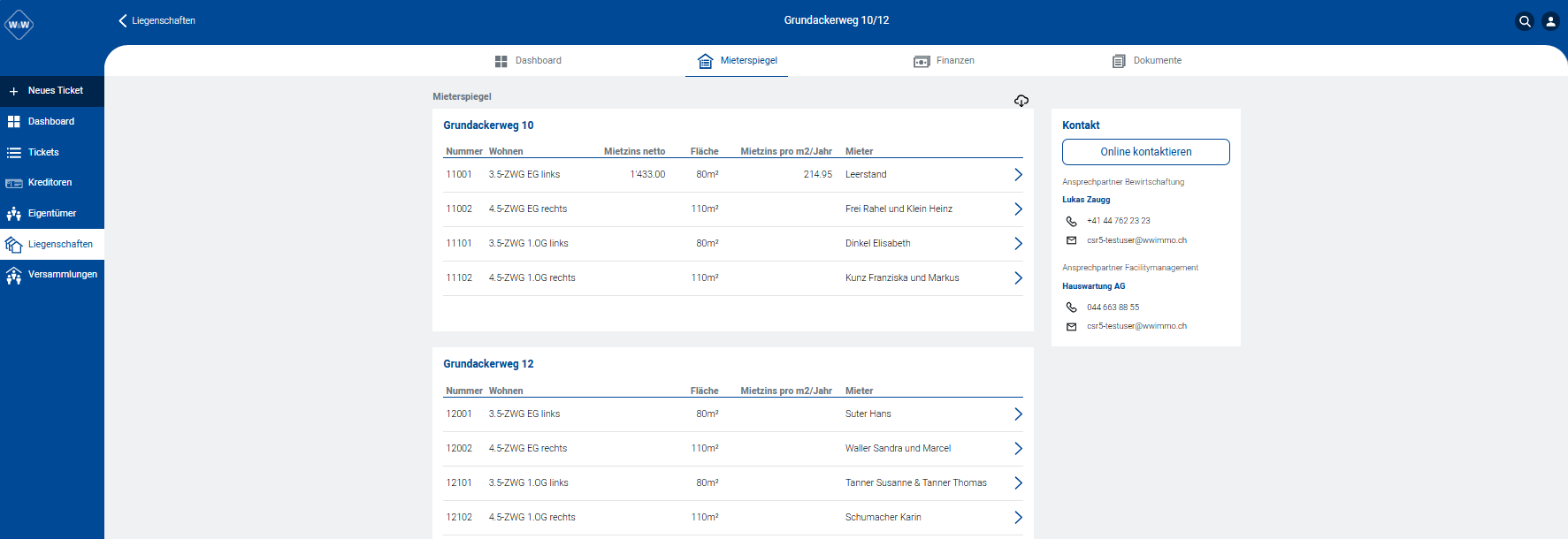Click tenant Dinkel Elisabeth

click(x=877, y=244)
